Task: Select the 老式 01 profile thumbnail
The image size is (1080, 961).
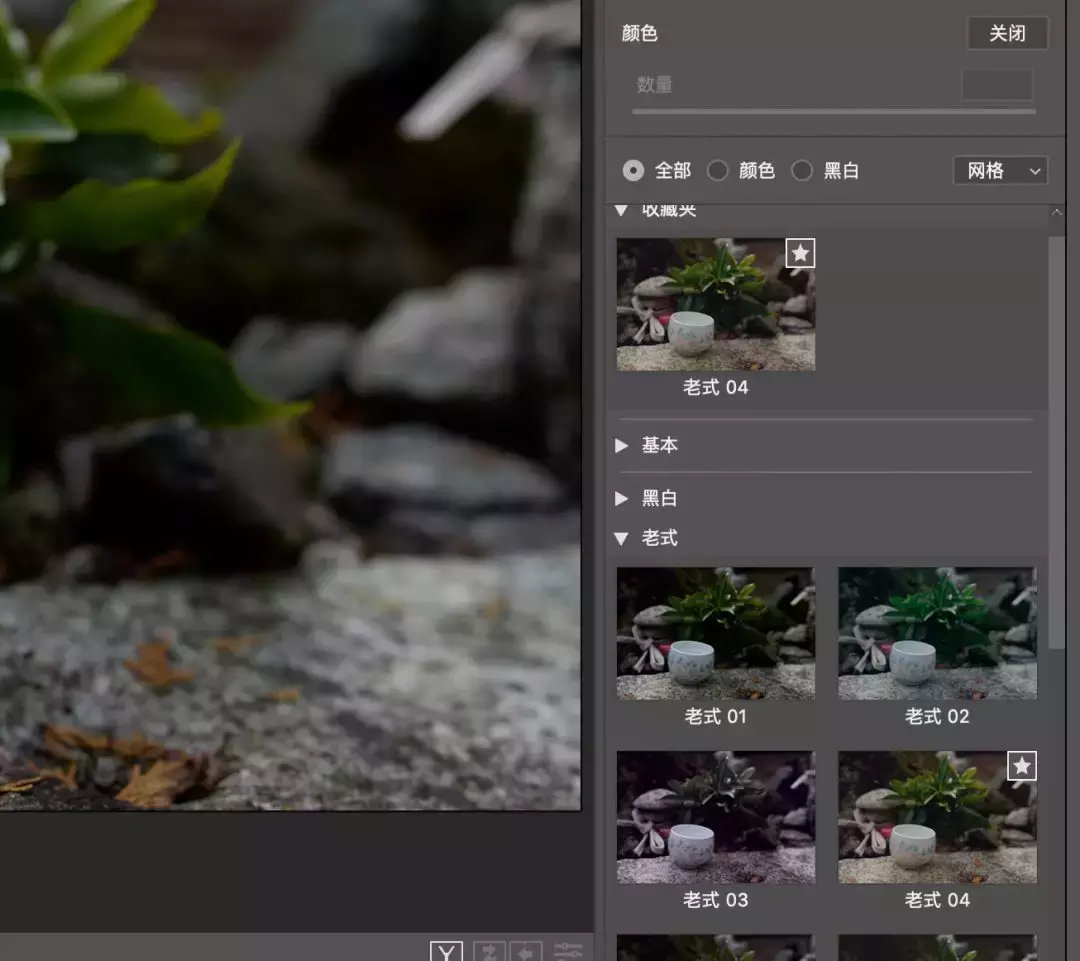Action: [716, 634]
